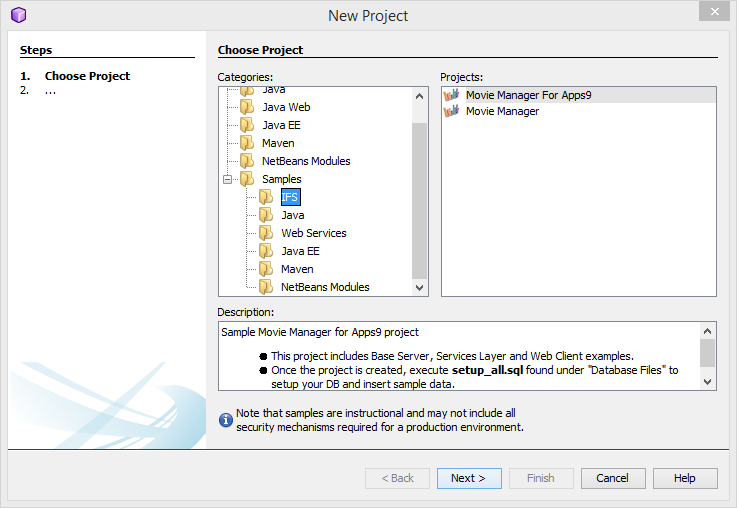Select Web Services under Samples
This screenshot has width=737, height=508.
pyautogui.click(x=314, y=233)
